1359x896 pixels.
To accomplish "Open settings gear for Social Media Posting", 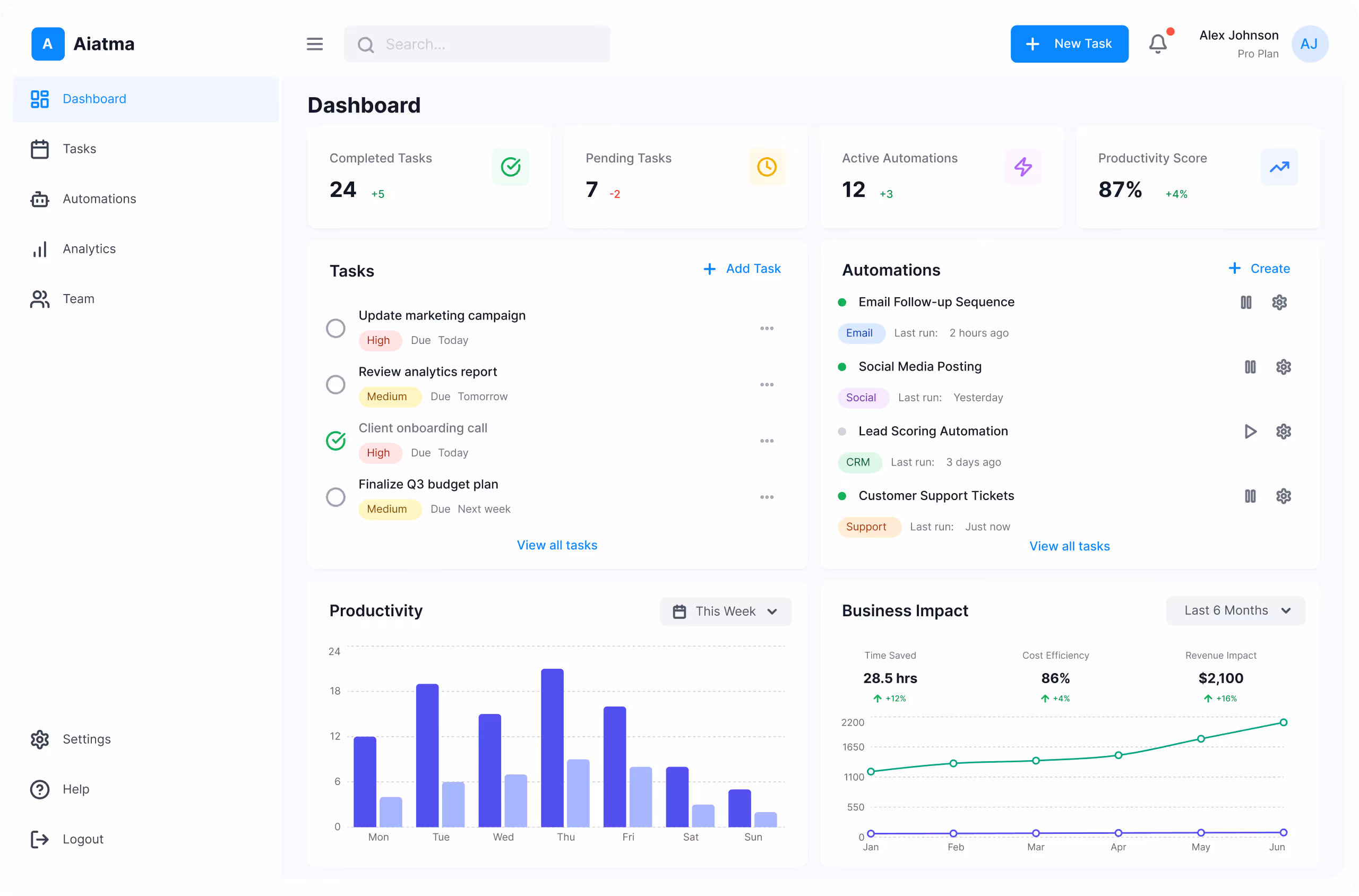I will [x=1283, y=367].
